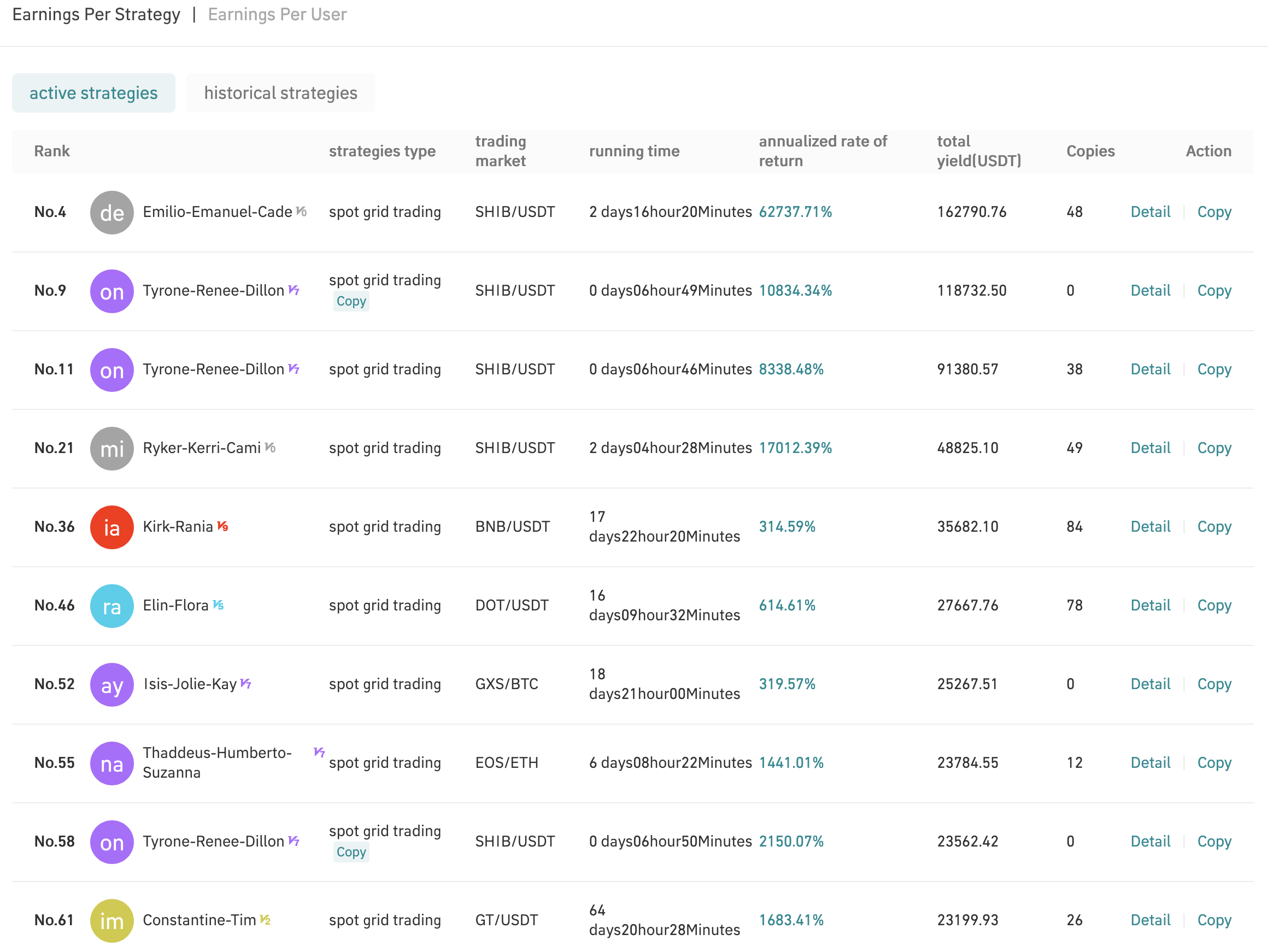The width and height of the screenshot is (1268, 952).
Task: Copy the EOS/ETH strategy in row No.55
Action: [x=1214, y=763]
